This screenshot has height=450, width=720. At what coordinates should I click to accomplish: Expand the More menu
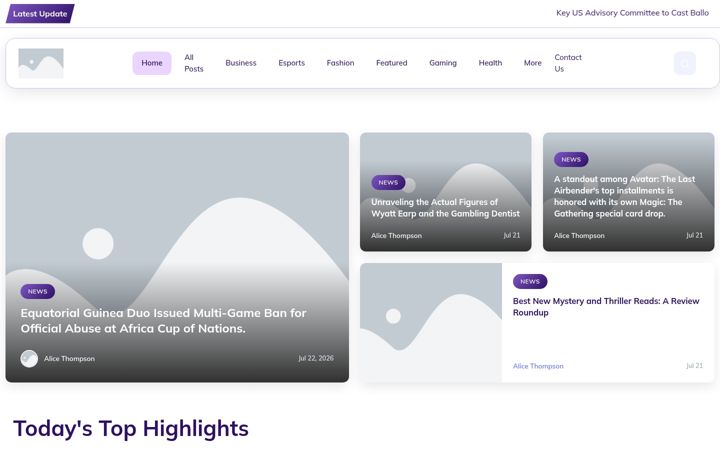(x=533, y=63)
